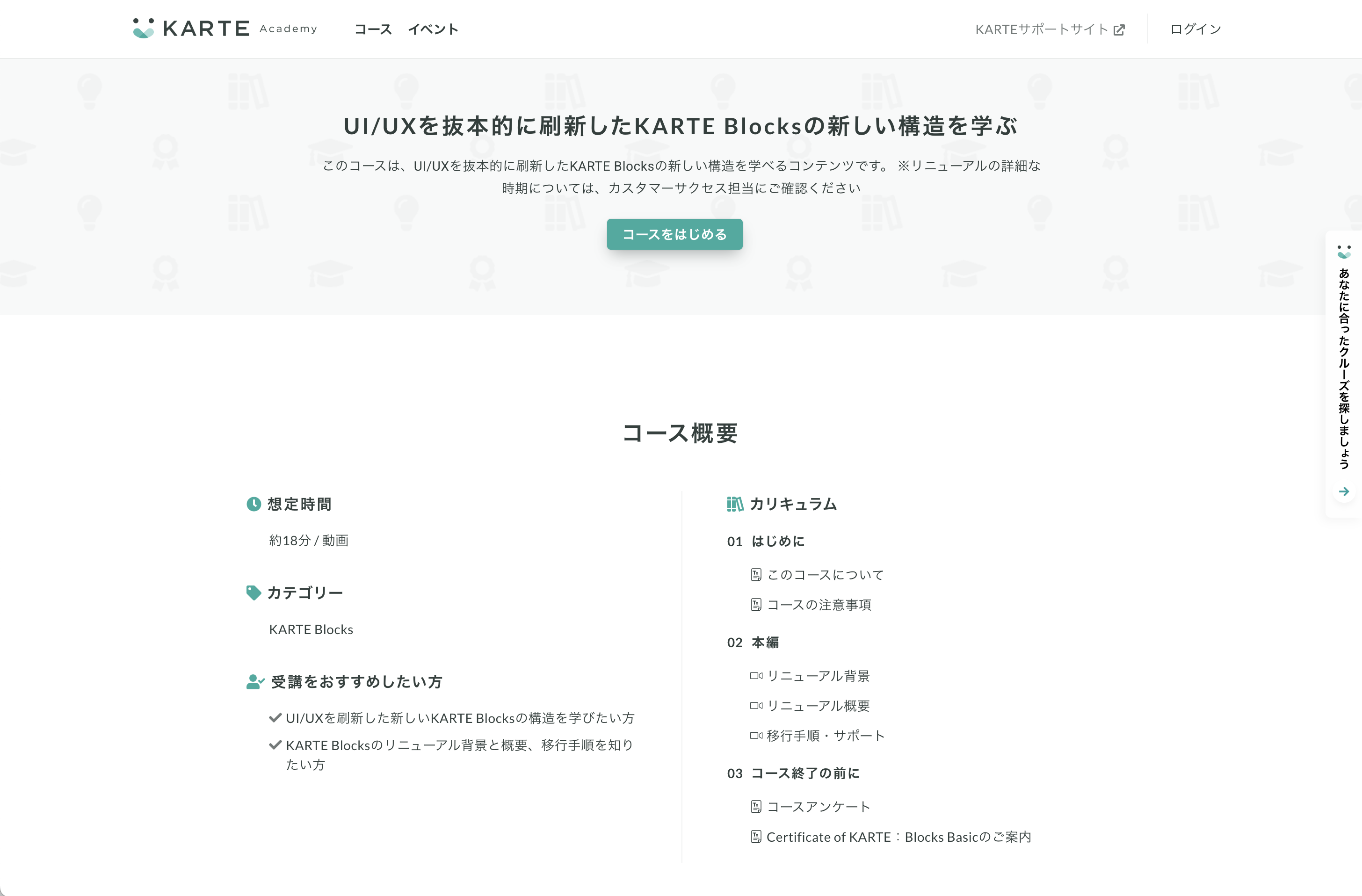The width and height of the screenshot is (1362, 896).
Task: Open the イベント menu item
Action: tap(433, 29)
